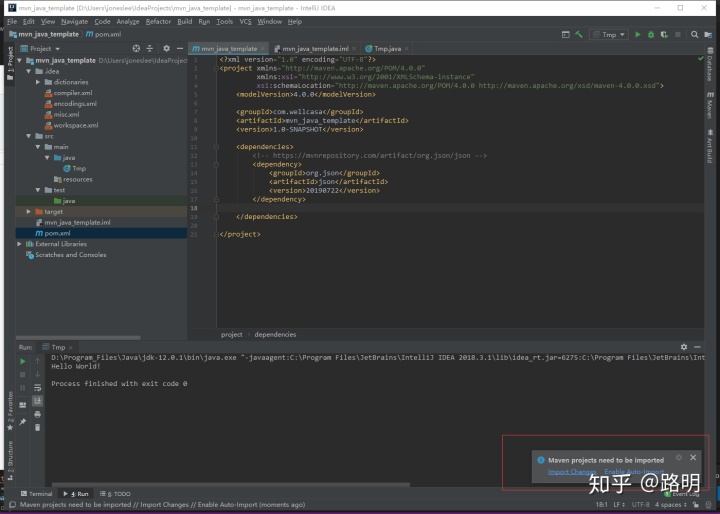Collapse the main folder
The height and width of the screenshot is (514, 720).
[x=38, y=147]
